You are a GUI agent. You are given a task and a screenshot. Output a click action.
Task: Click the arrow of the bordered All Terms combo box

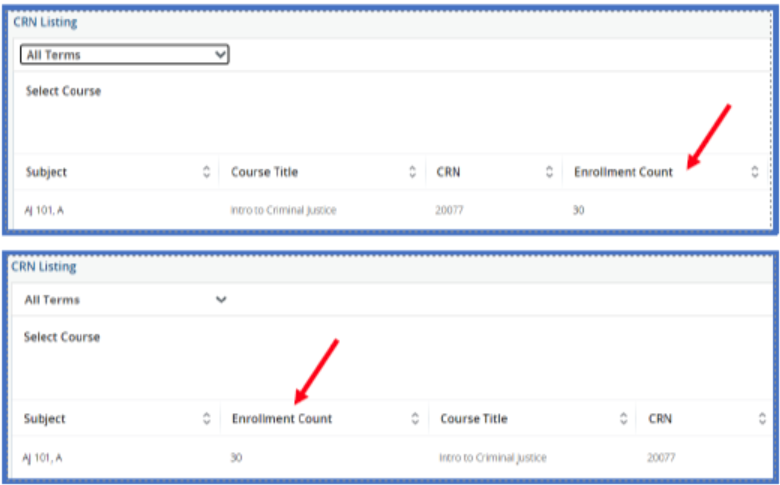(x=220, y=55)
